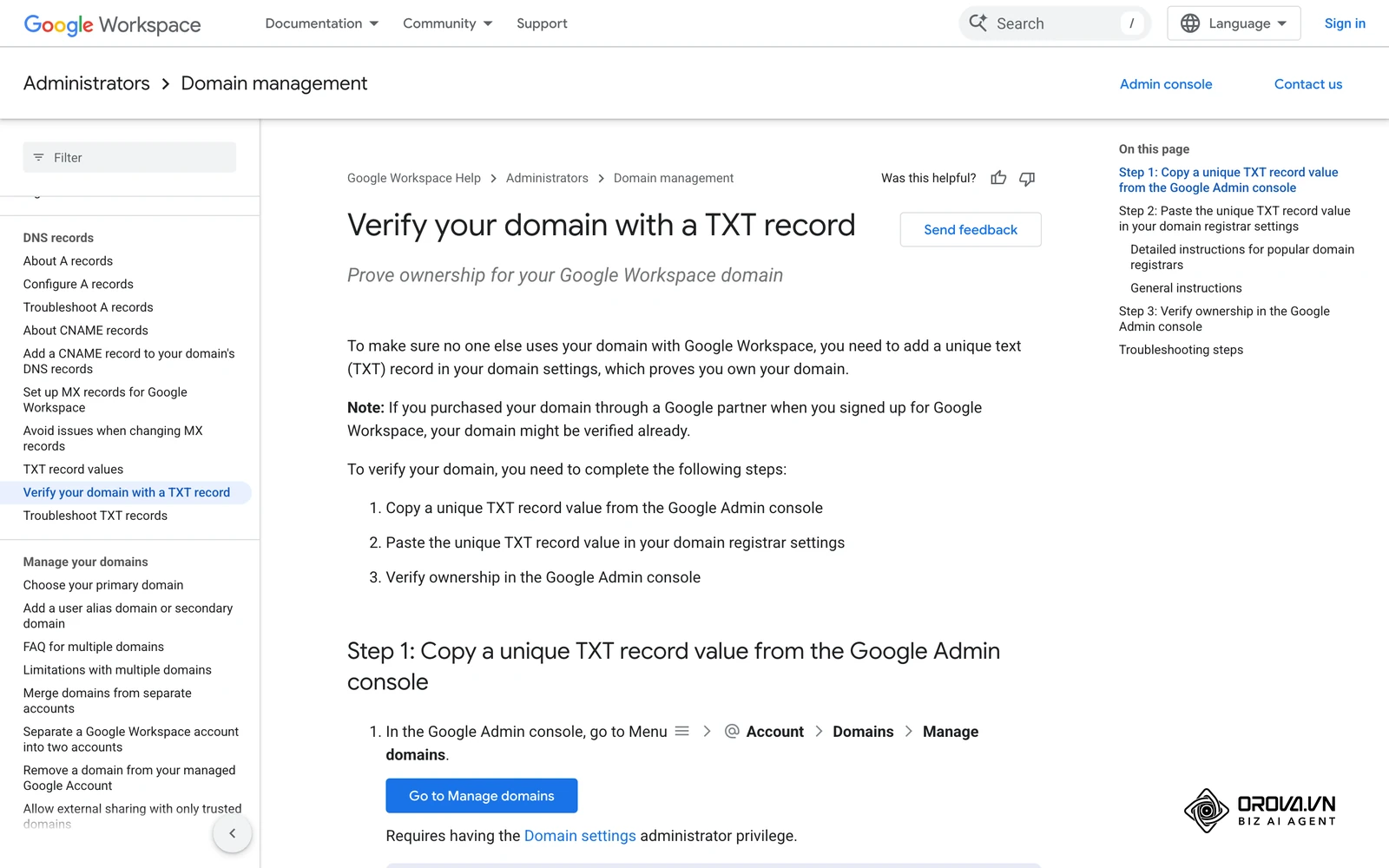Click the search sparkle icon
This screenshot has width=1389, height=868.
pos(978,23)
